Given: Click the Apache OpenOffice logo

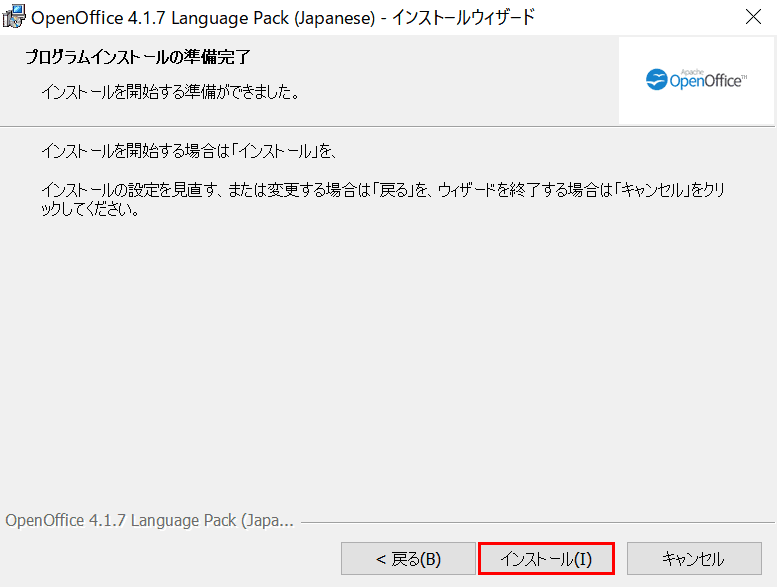Looking at the screenshot, I should 696,80.
